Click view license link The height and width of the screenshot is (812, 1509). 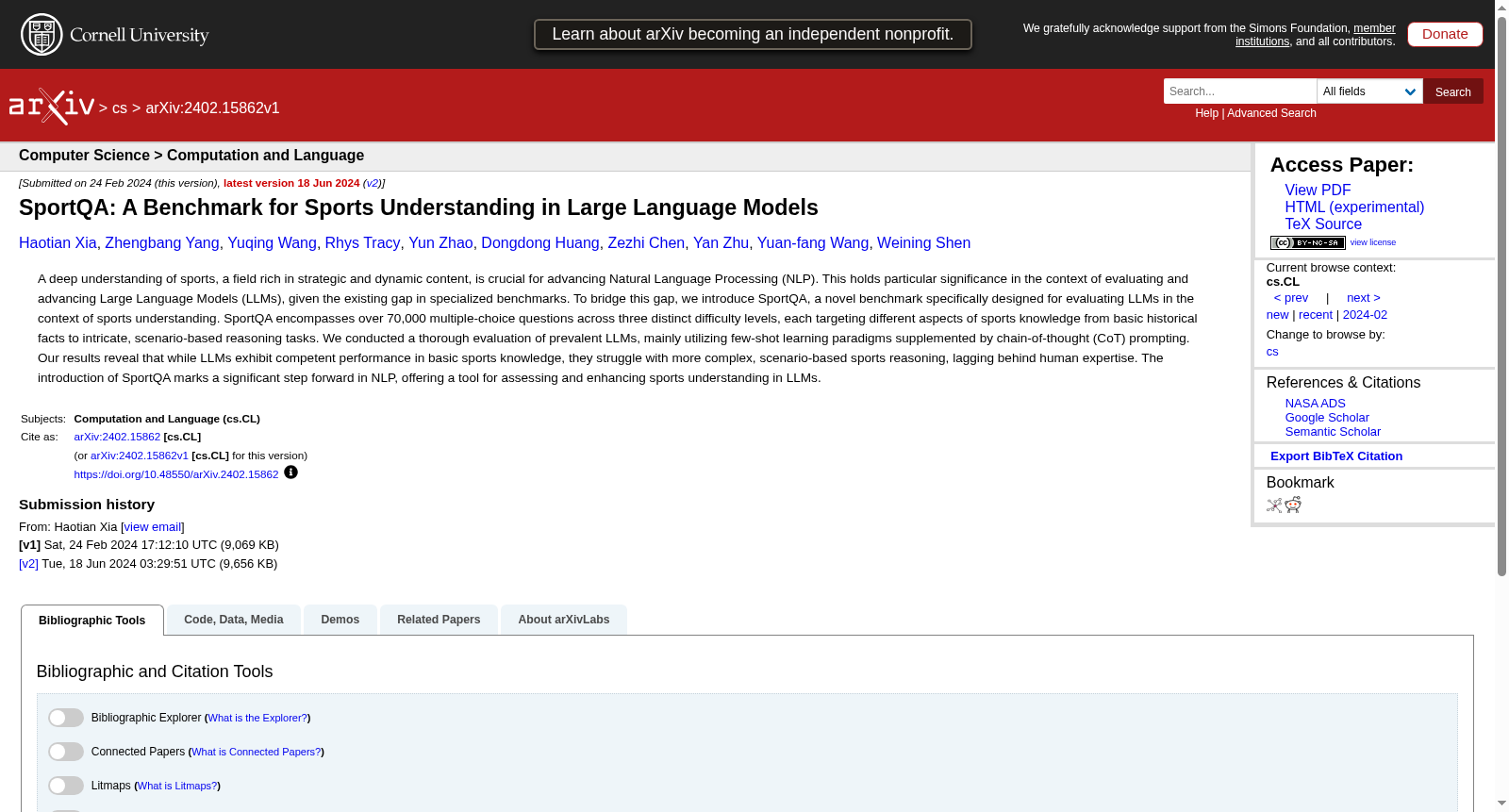click(1372, 242)
